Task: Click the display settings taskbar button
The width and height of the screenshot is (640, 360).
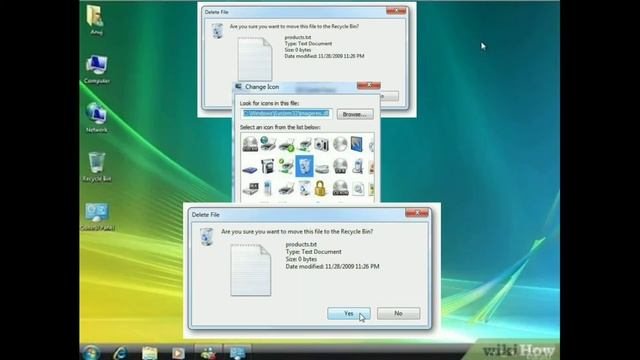Action: [238, 353]
